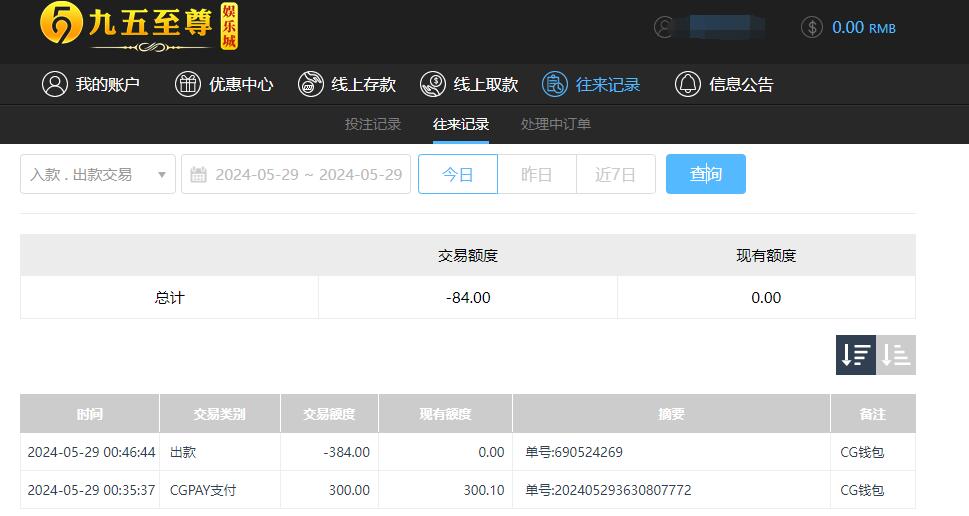Select the 往来记录 sub-tab
The width and height of the screenshot is (969, 516).
461,124
